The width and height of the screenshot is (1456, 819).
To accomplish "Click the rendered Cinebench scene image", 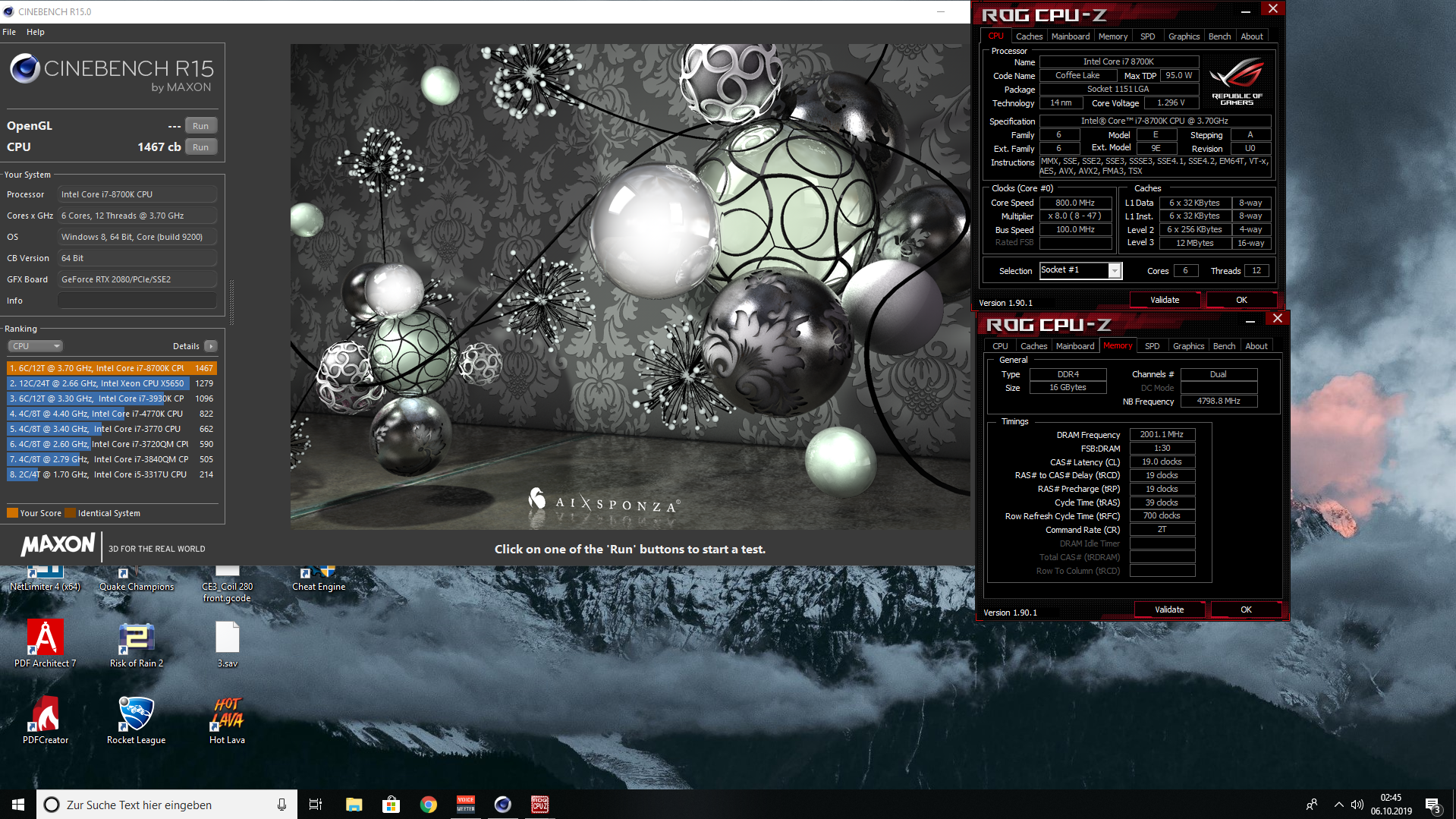I will (630, 286).
